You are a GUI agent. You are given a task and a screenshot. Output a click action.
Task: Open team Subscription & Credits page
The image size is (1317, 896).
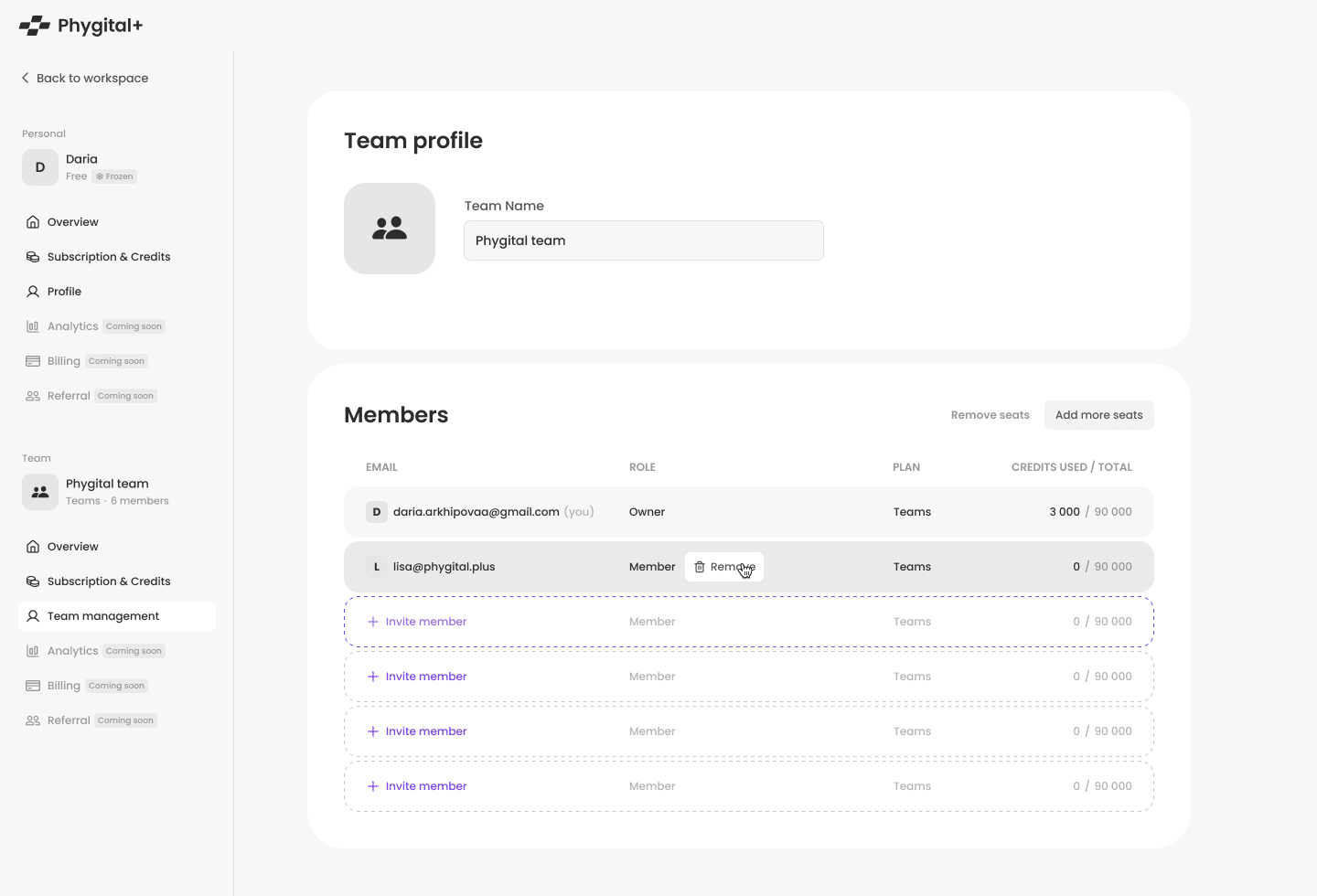(x=108, y=581)
